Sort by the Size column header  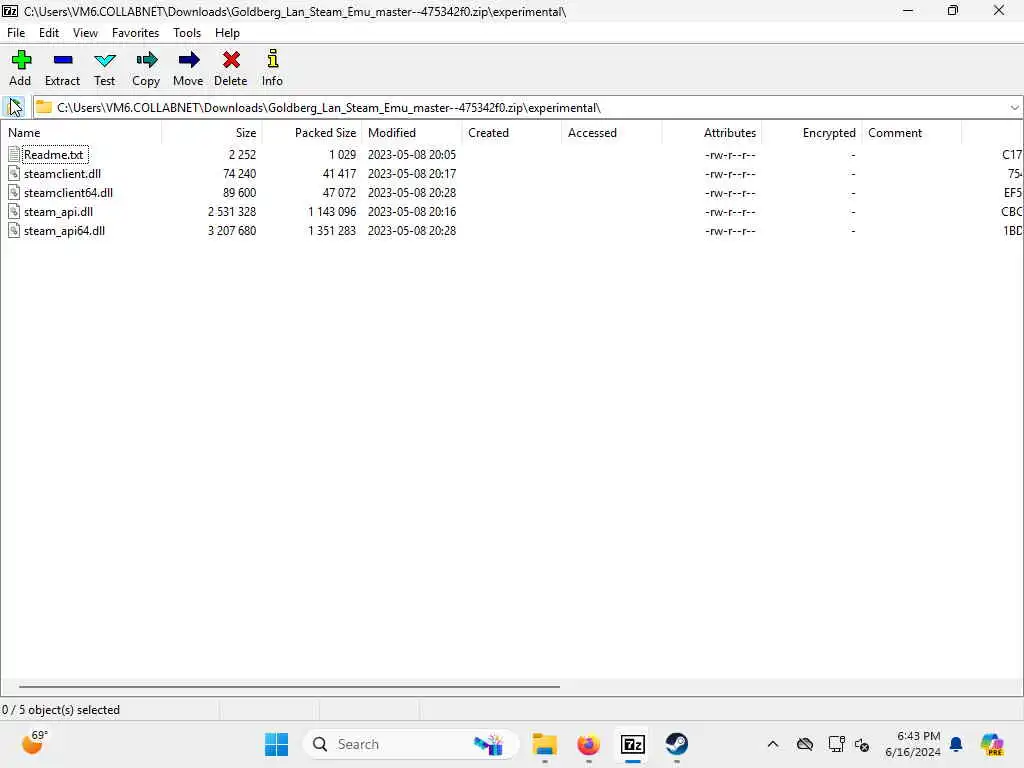tap(212, 133)
